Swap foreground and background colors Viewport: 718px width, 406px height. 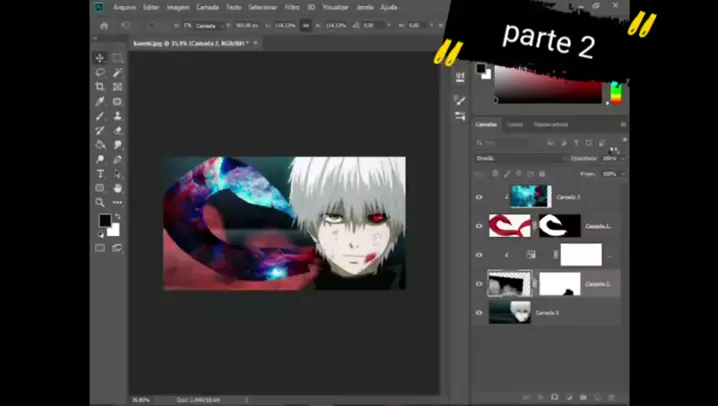[117, 216]
